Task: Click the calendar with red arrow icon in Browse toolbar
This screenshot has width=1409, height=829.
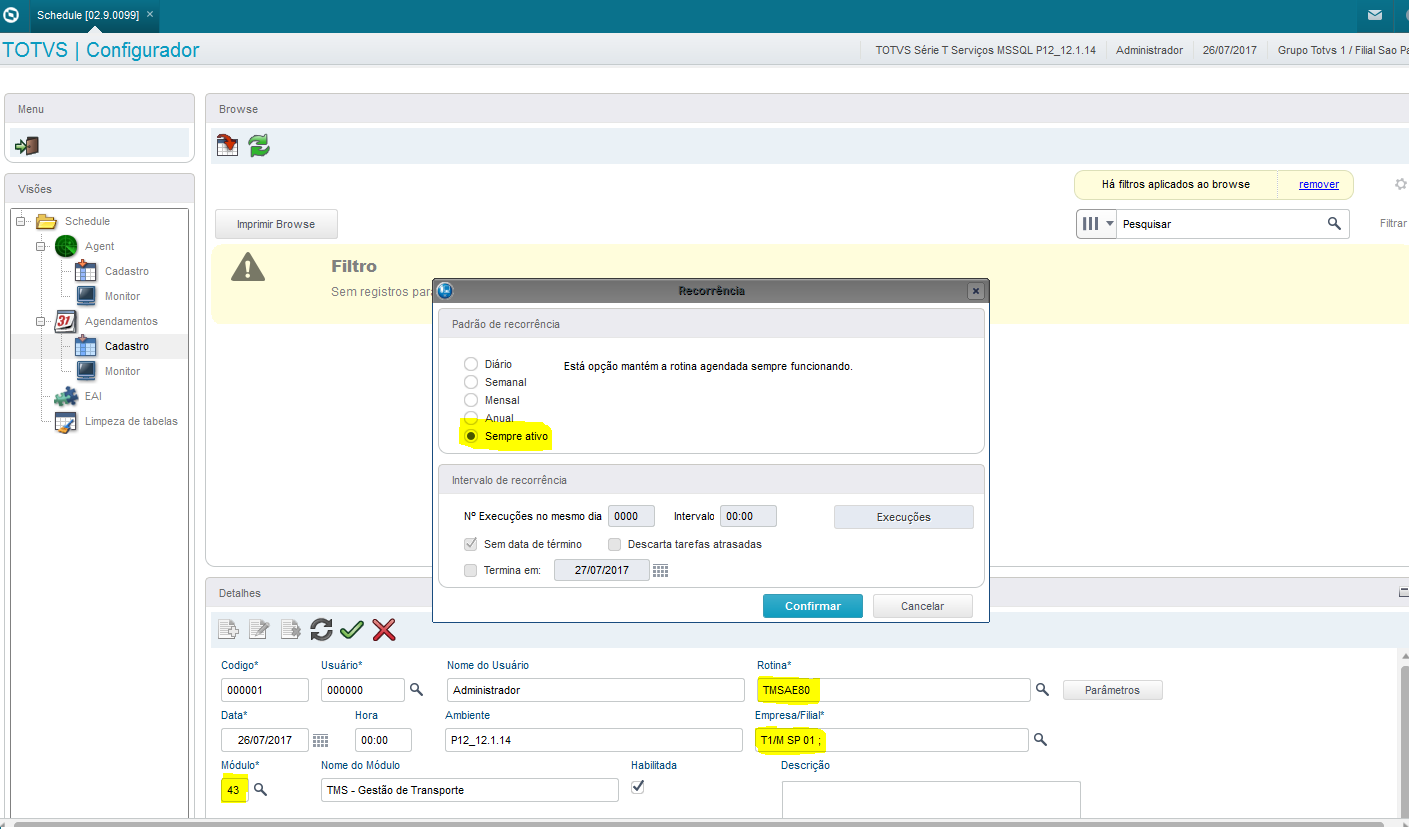Action: click(x=228, y=146)
